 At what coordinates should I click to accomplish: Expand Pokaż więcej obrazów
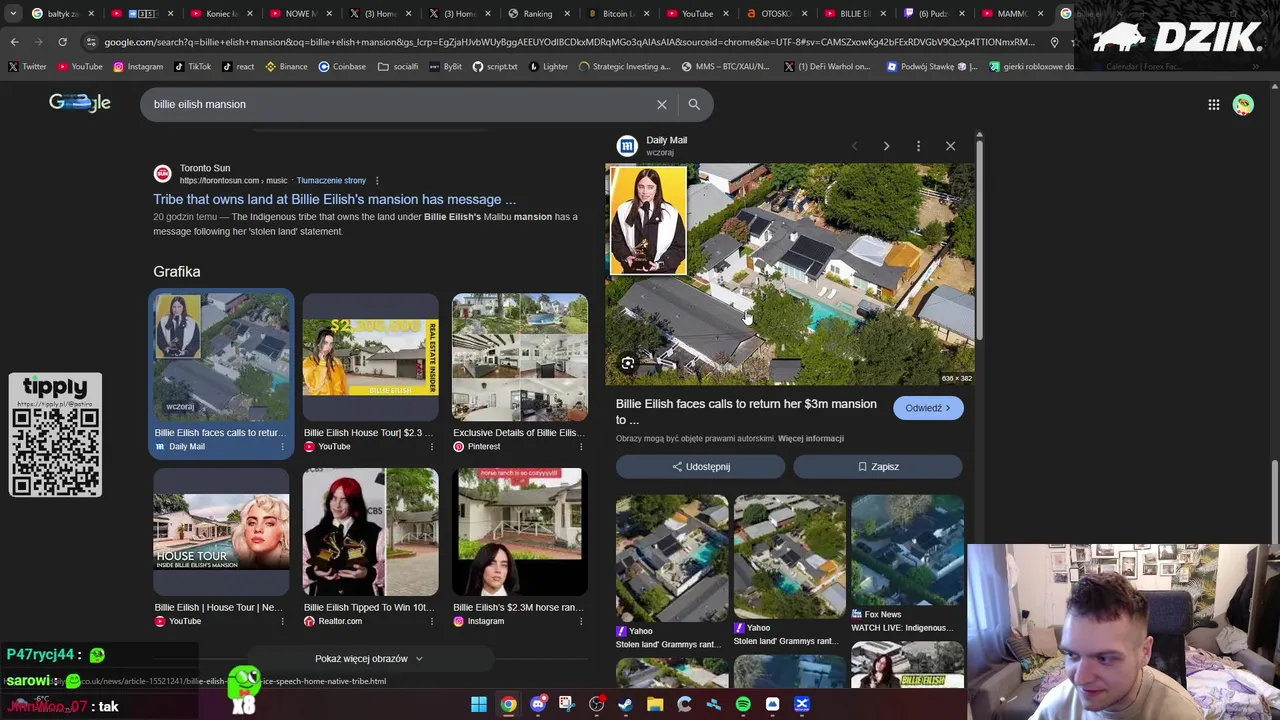tap(369, 659)
